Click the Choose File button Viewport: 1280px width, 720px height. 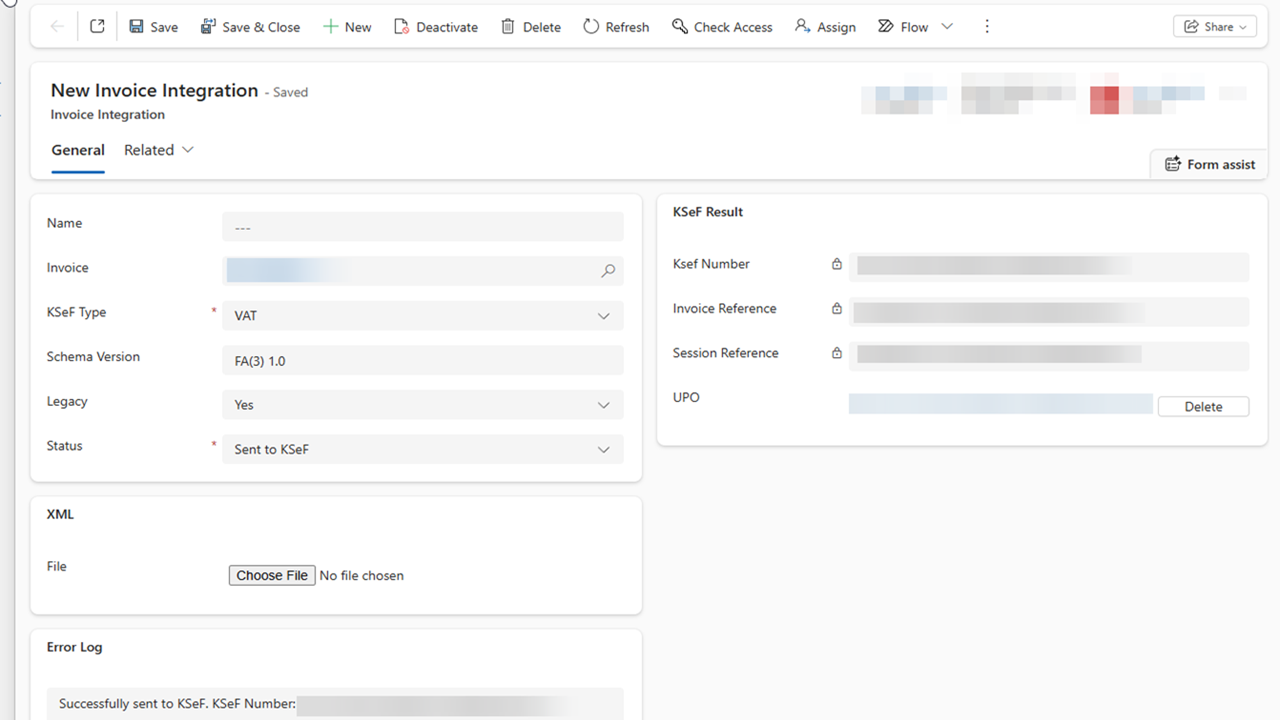272,575
